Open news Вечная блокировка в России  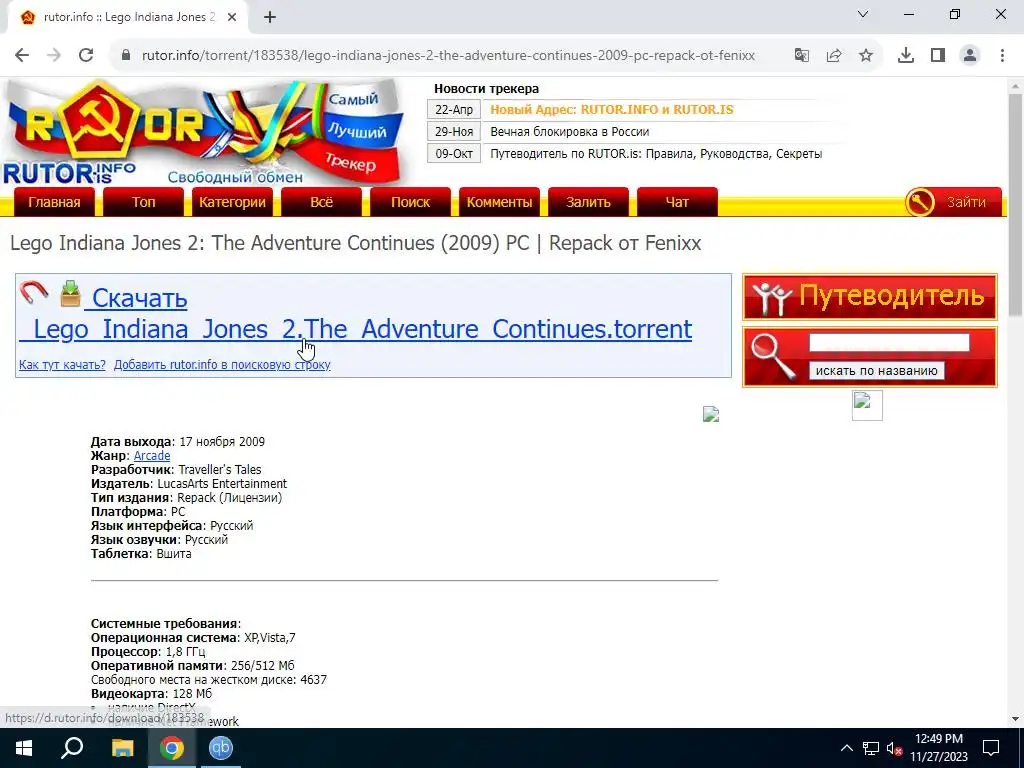[x=569, y=132]
